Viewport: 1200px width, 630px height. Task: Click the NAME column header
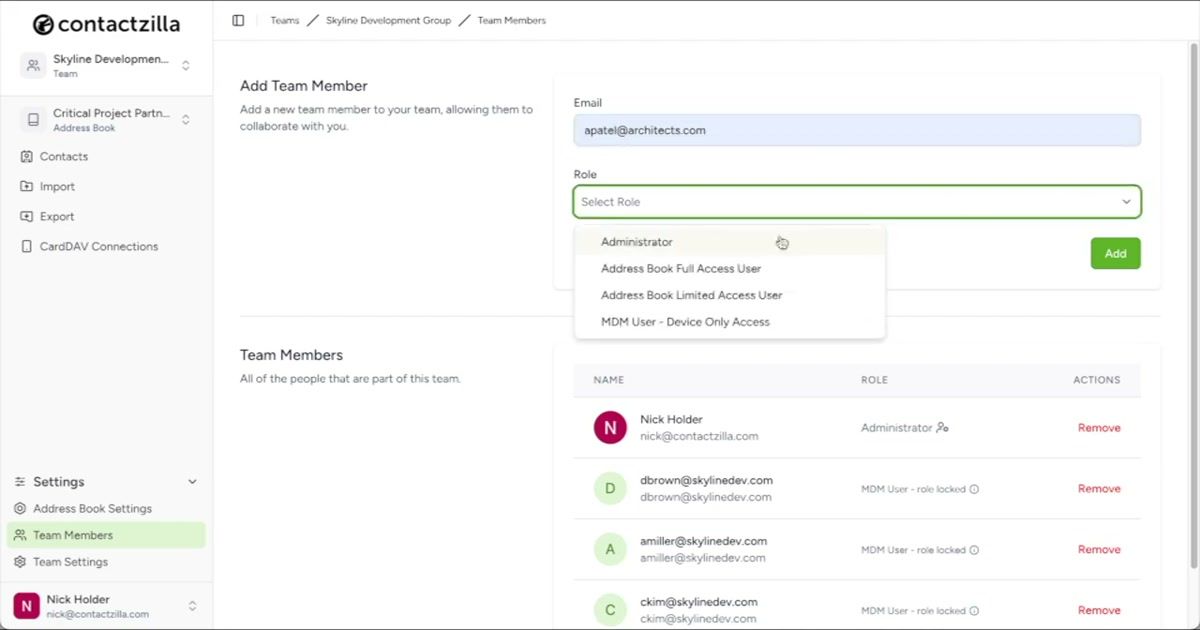(x=608, y=380)
